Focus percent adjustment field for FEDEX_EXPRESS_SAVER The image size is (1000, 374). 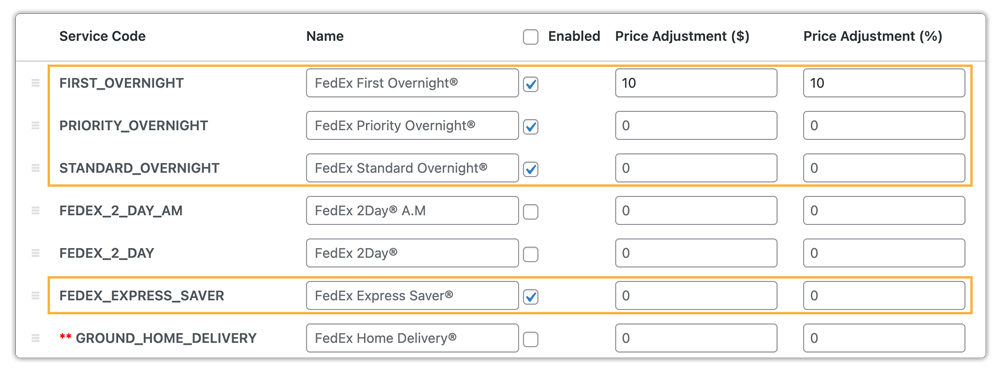pos(884,295)
